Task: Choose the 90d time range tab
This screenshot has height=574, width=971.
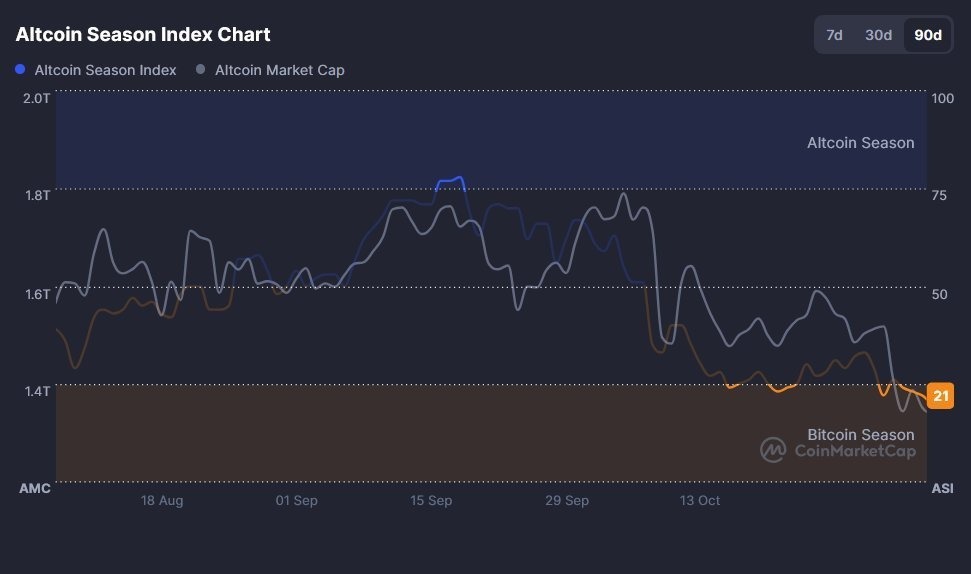Action: [x=928, y=35]
